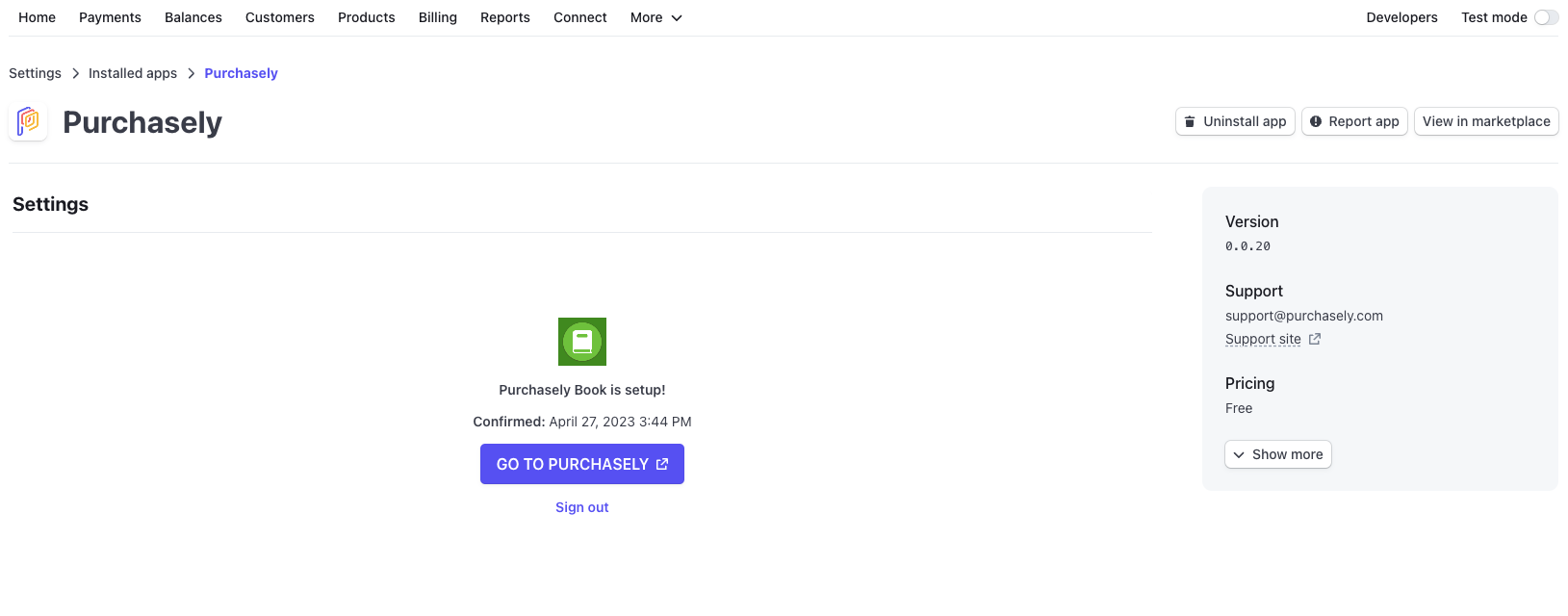Click the Purchasely app logo icon
Viewport: 1568px width, 616px height.
click(x=28, y=122)
